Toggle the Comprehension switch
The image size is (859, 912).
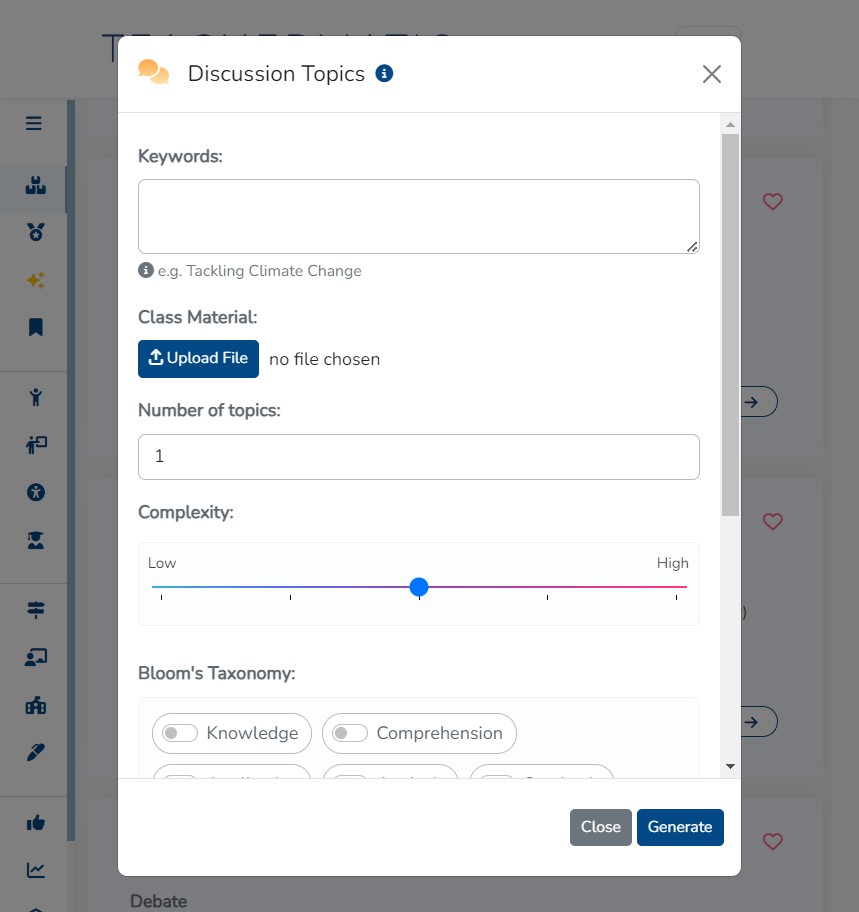[350, 733]
